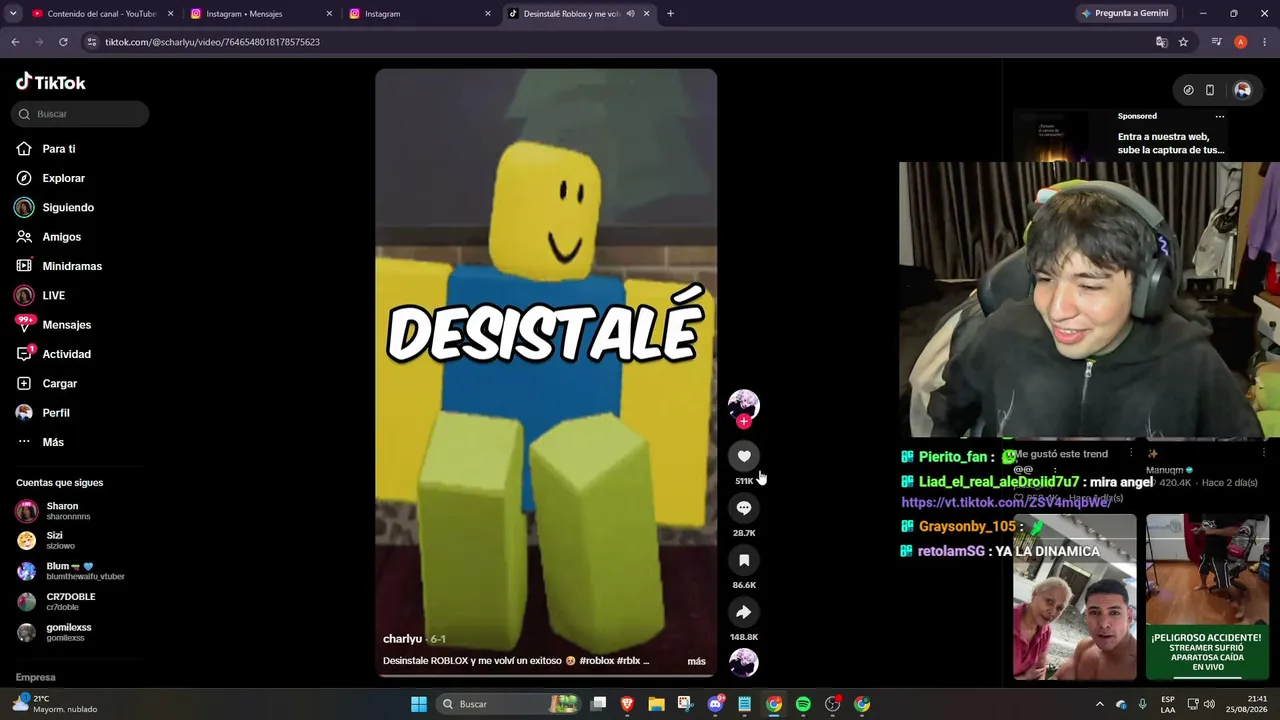Open the Para ti feed

[x=59, y=149]
